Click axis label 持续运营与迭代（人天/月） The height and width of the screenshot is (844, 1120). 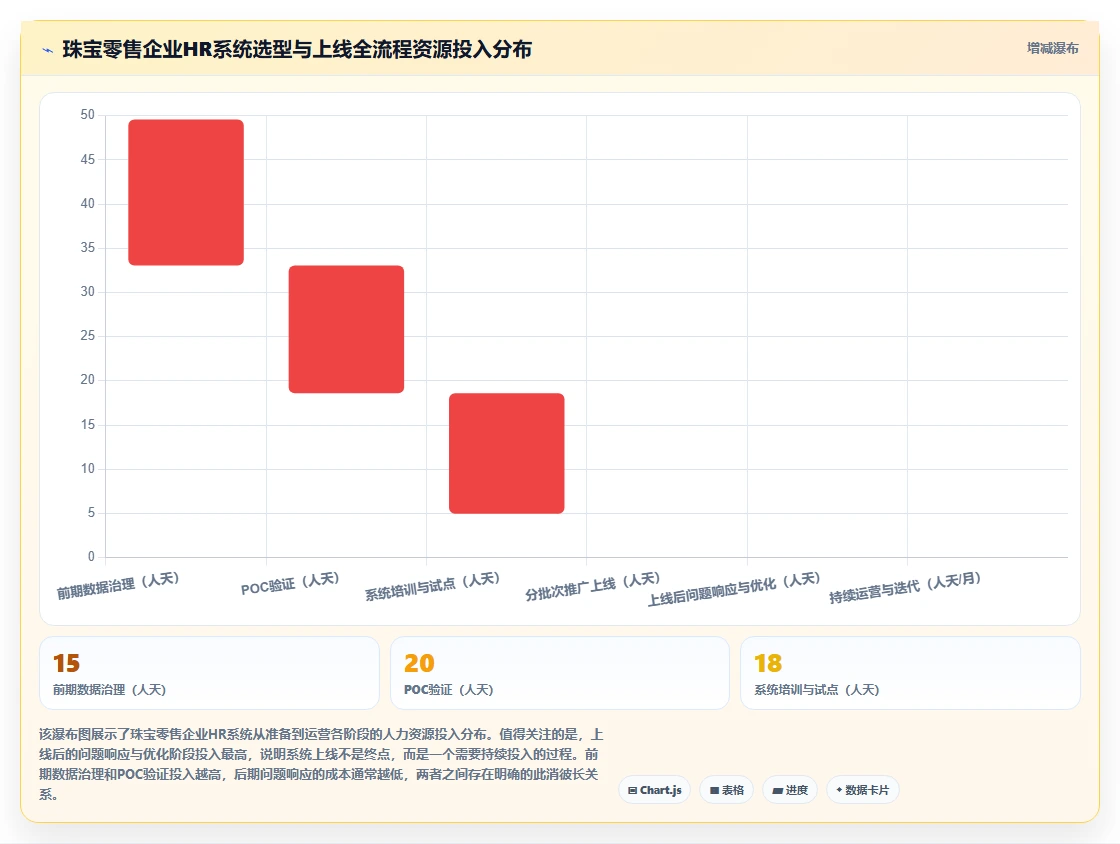[905, 588]
